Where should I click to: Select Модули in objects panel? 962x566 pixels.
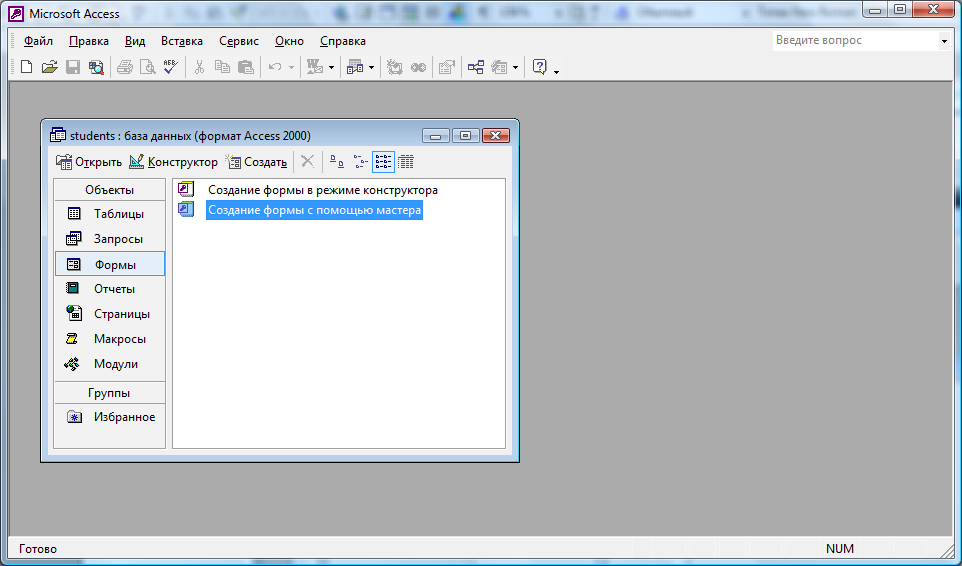click(x=109, y=364)
